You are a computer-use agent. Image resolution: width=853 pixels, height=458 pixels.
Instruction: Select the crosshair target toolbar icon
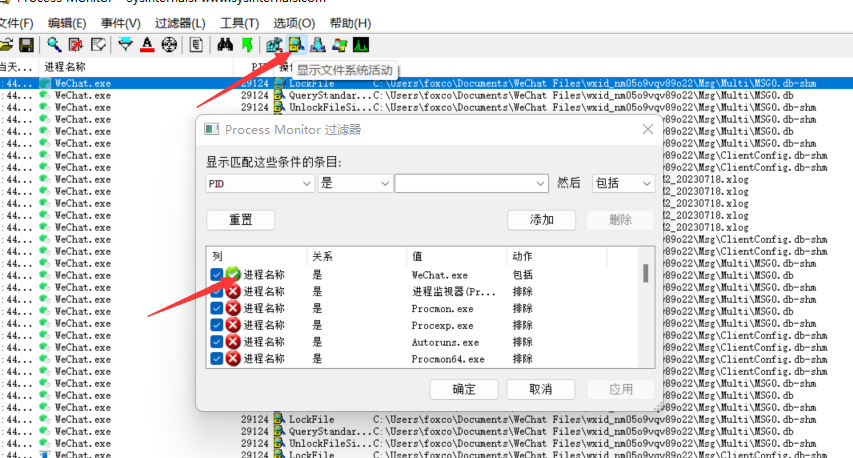pyautogui.click(x=169, y=45)
